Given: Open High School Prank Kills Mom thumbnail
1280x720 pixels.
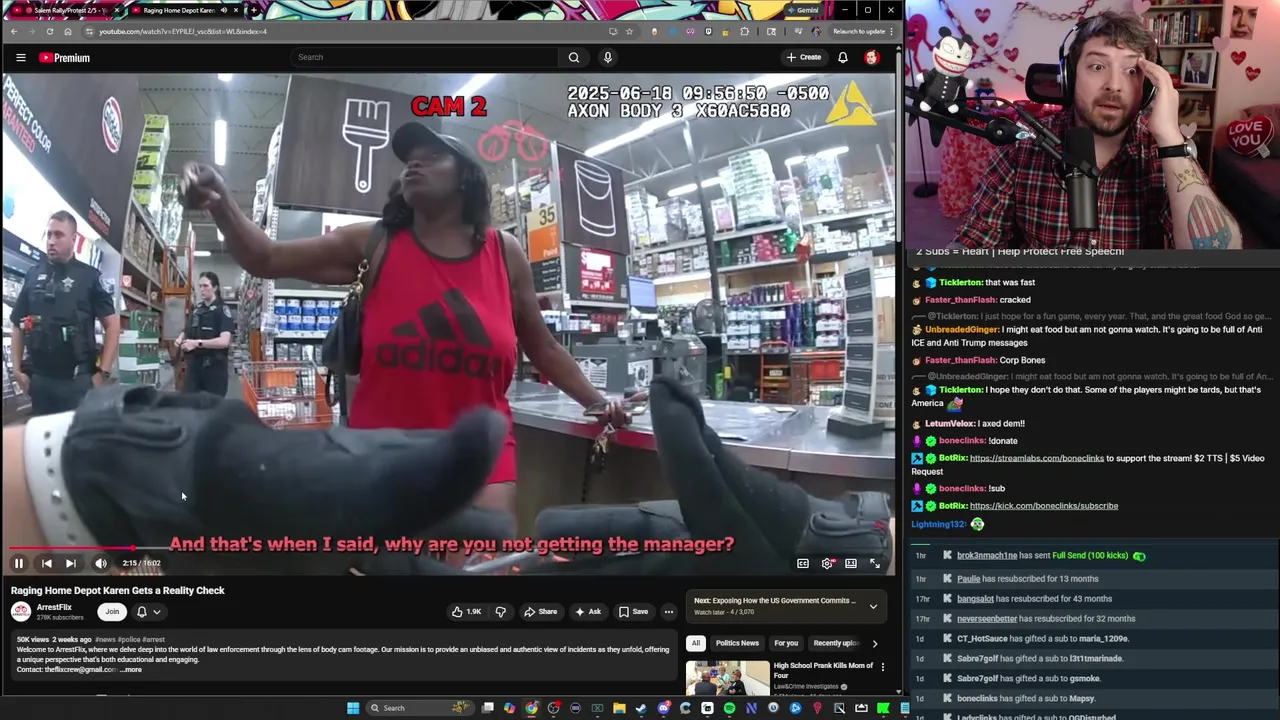Looking at the screenshot, I should point(727,678).
